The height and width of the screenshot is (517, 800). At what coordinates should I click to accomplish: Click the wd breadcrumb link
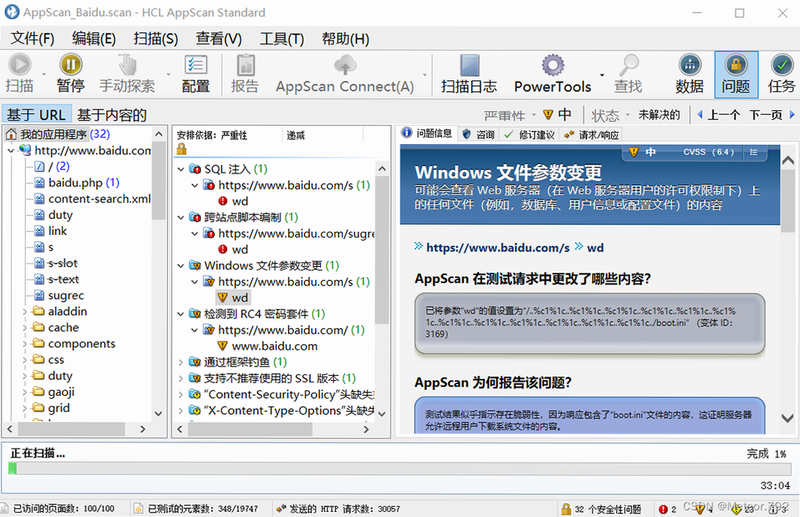coord(595,248)
